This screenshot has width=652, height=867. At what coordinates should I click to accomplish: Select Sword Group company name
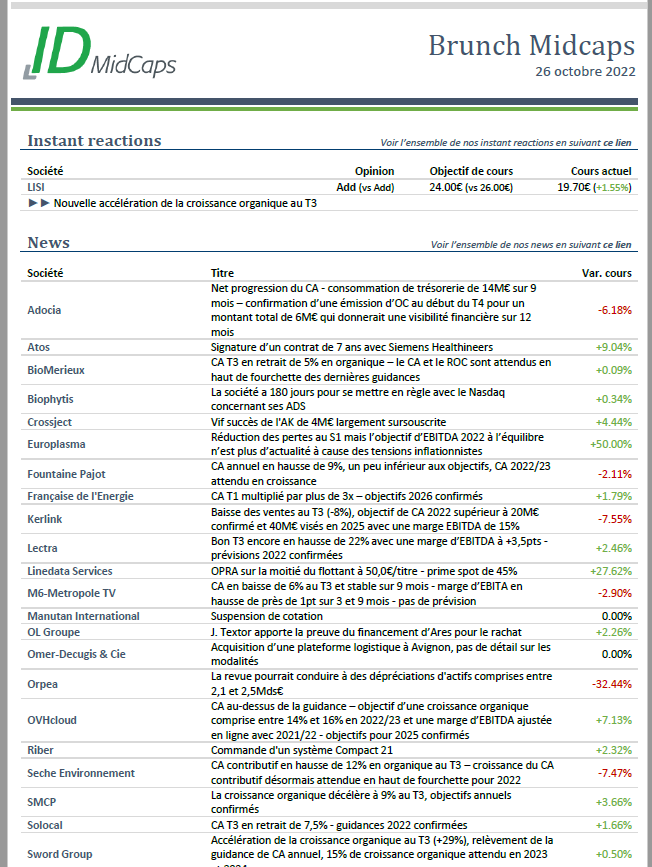click(60, 854)
